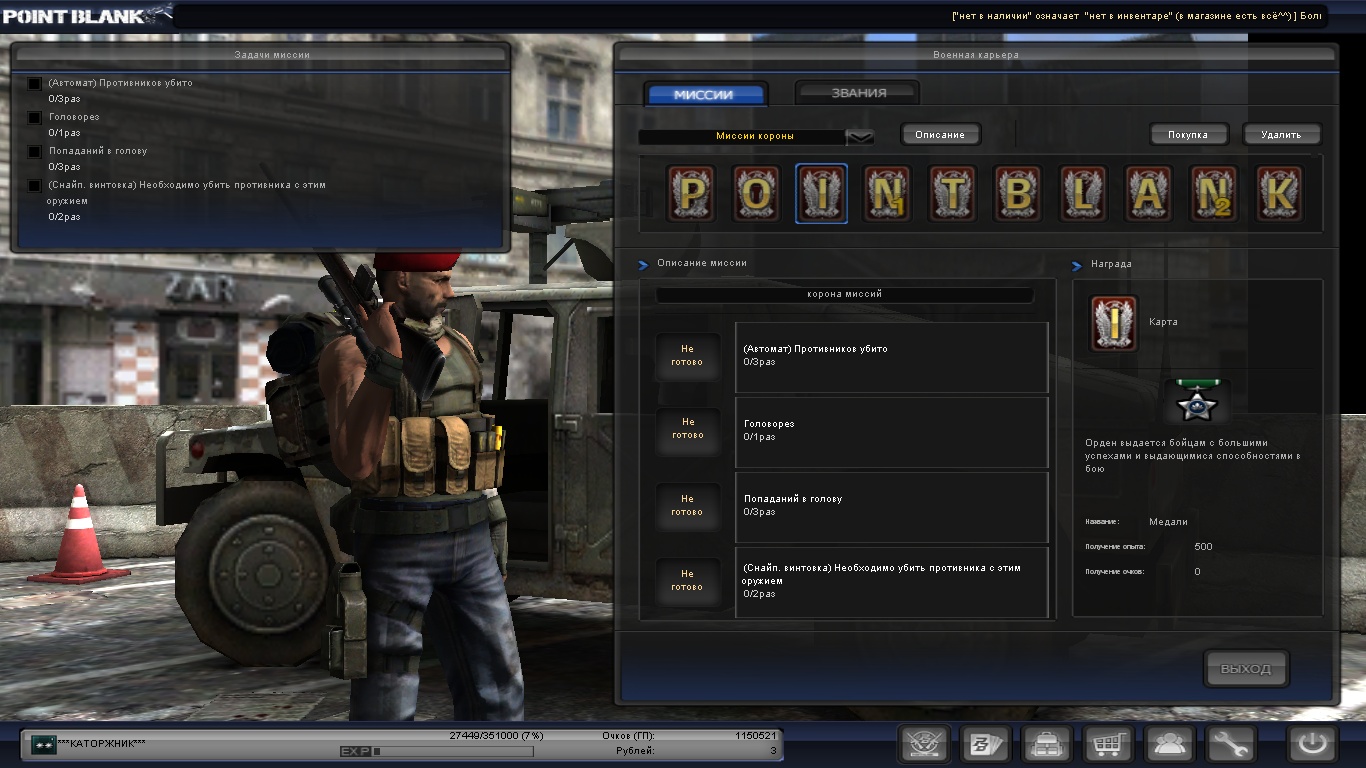Expand the Миссии короны dropdown arrow

click(860, 136)
